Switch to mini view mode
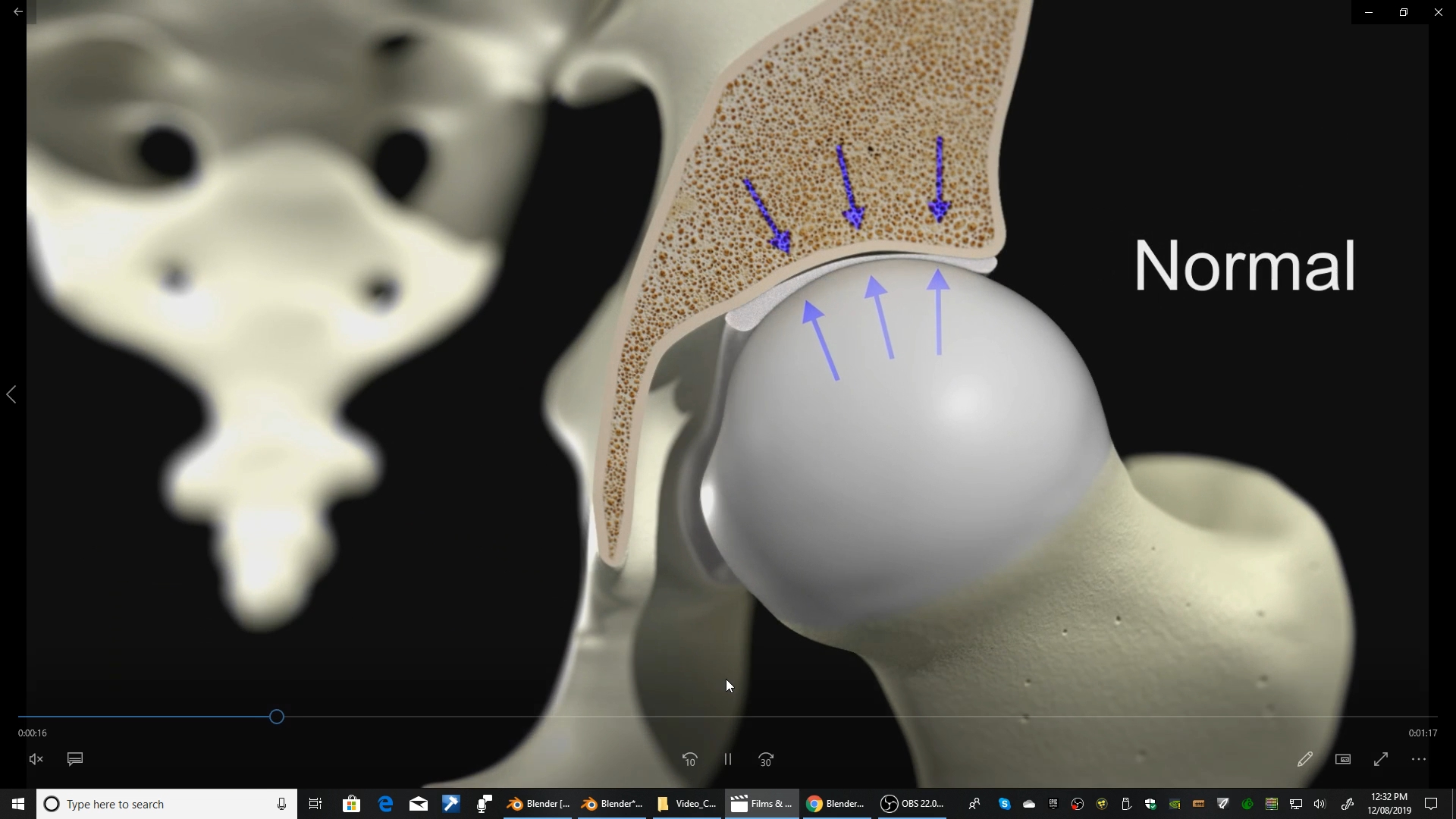 pyautogui.click(x=1343, y=759)
